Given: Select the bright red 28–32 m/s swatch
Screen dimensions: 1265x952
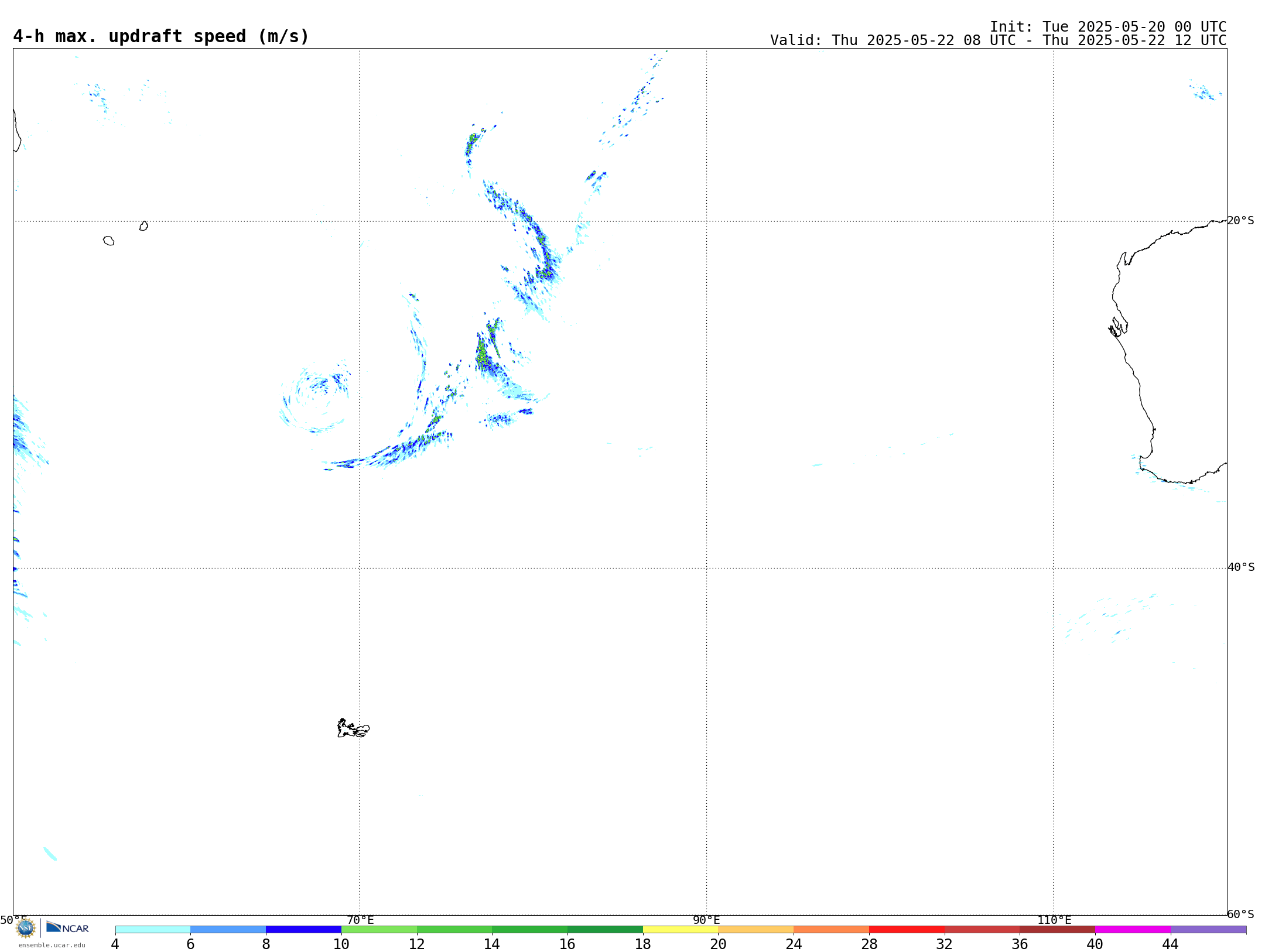Looking at the screenshot, I should click(x=907, y=930).
